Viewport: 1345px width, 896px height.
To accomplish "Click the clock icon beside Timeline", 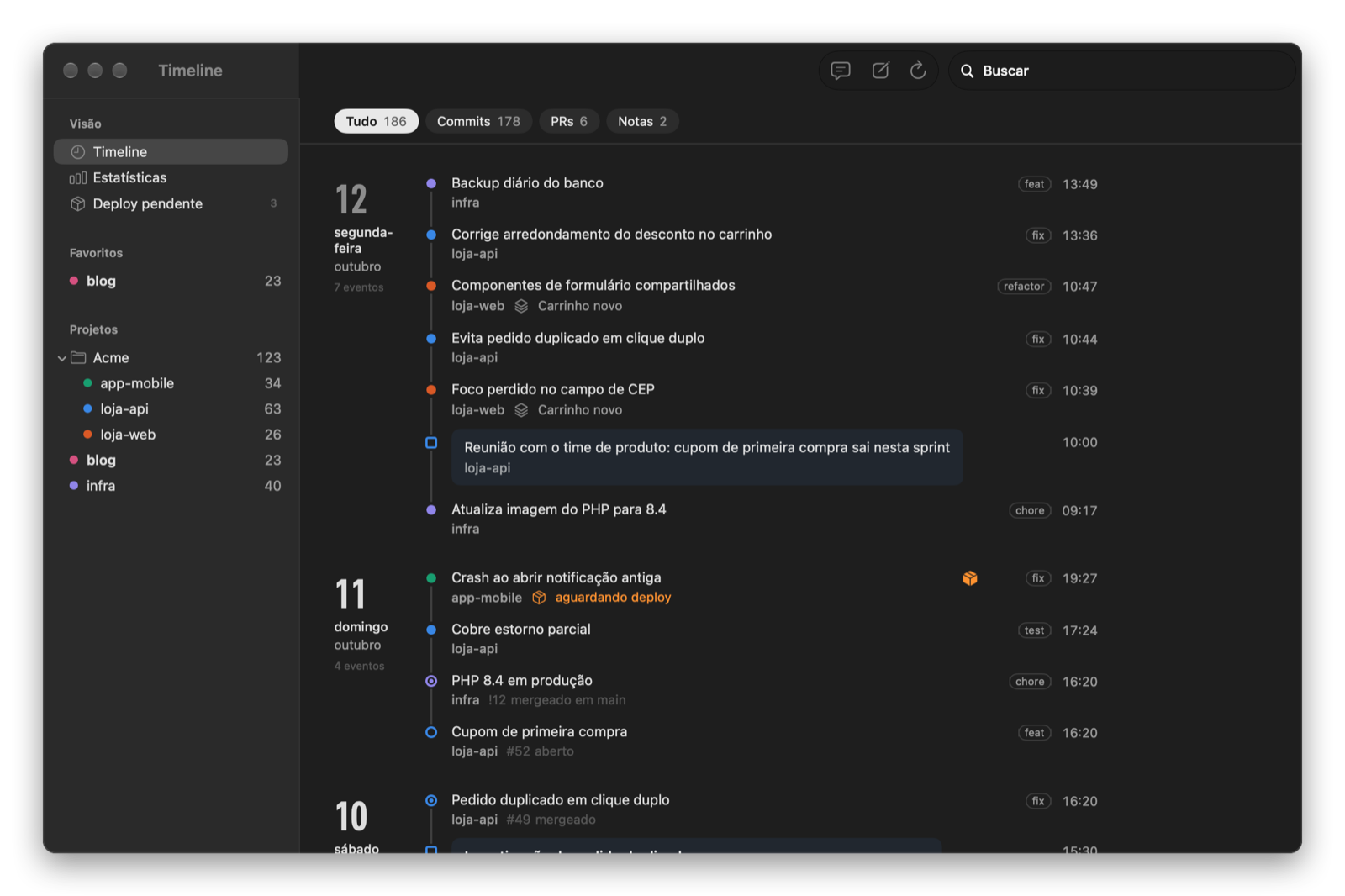I will (78, 152).
